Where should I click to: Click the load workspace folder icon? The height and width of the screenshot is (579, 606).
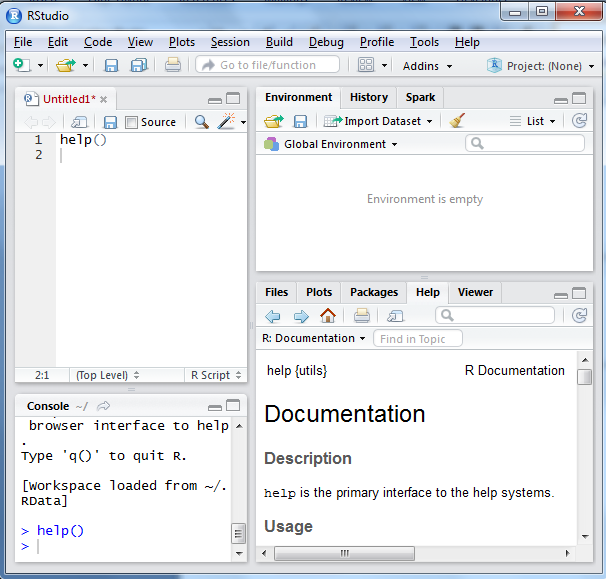click(273, 121)
